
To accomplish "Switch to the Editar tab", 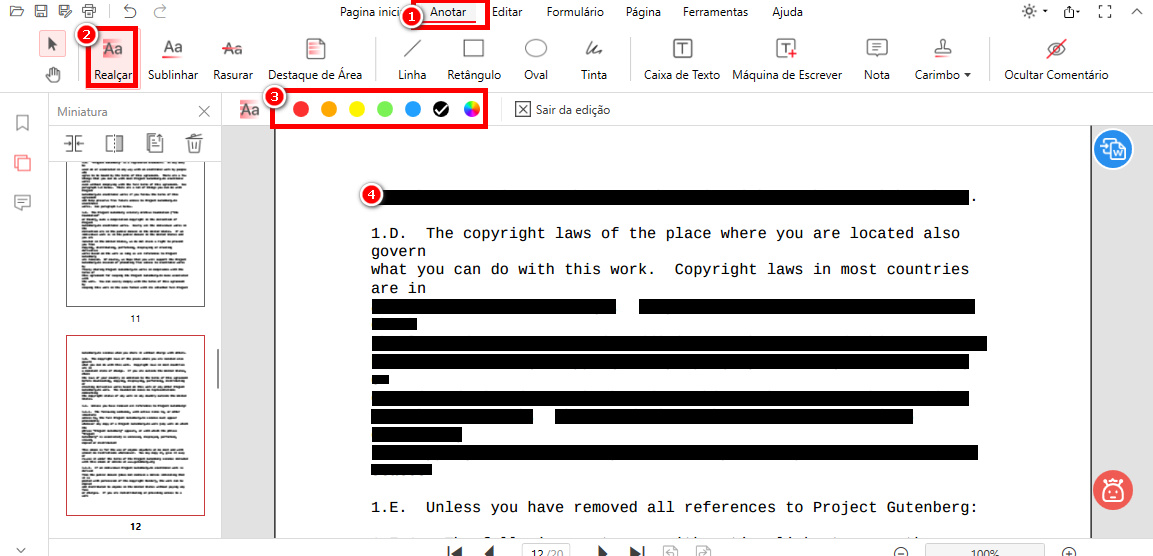I will pos(507,12).
